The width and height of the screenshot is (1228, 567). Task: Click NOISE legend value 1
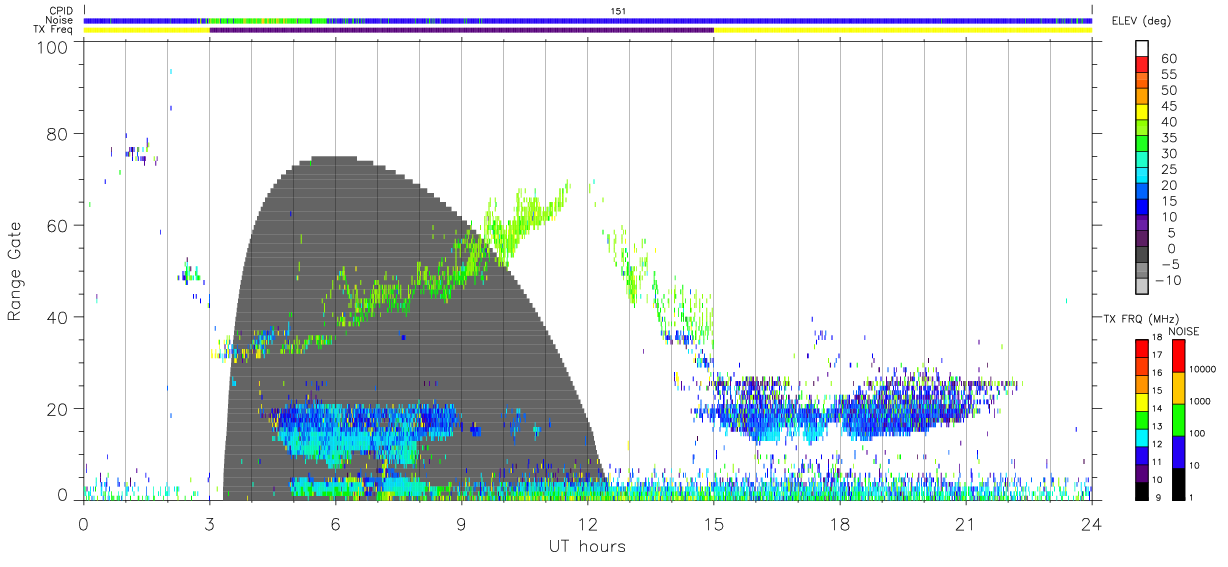click(1193, 496)
